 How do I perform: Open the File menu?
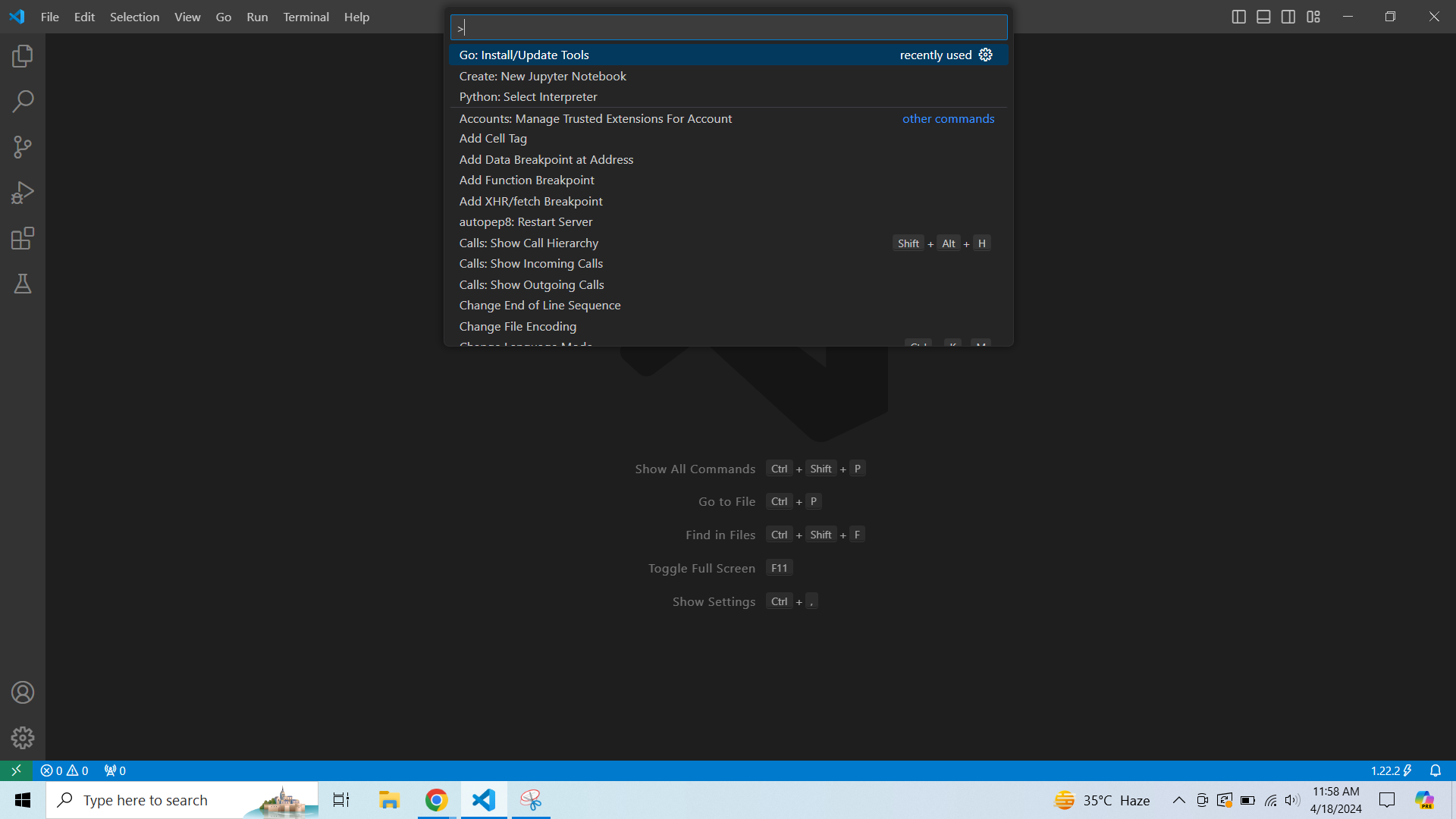(50, 17)
